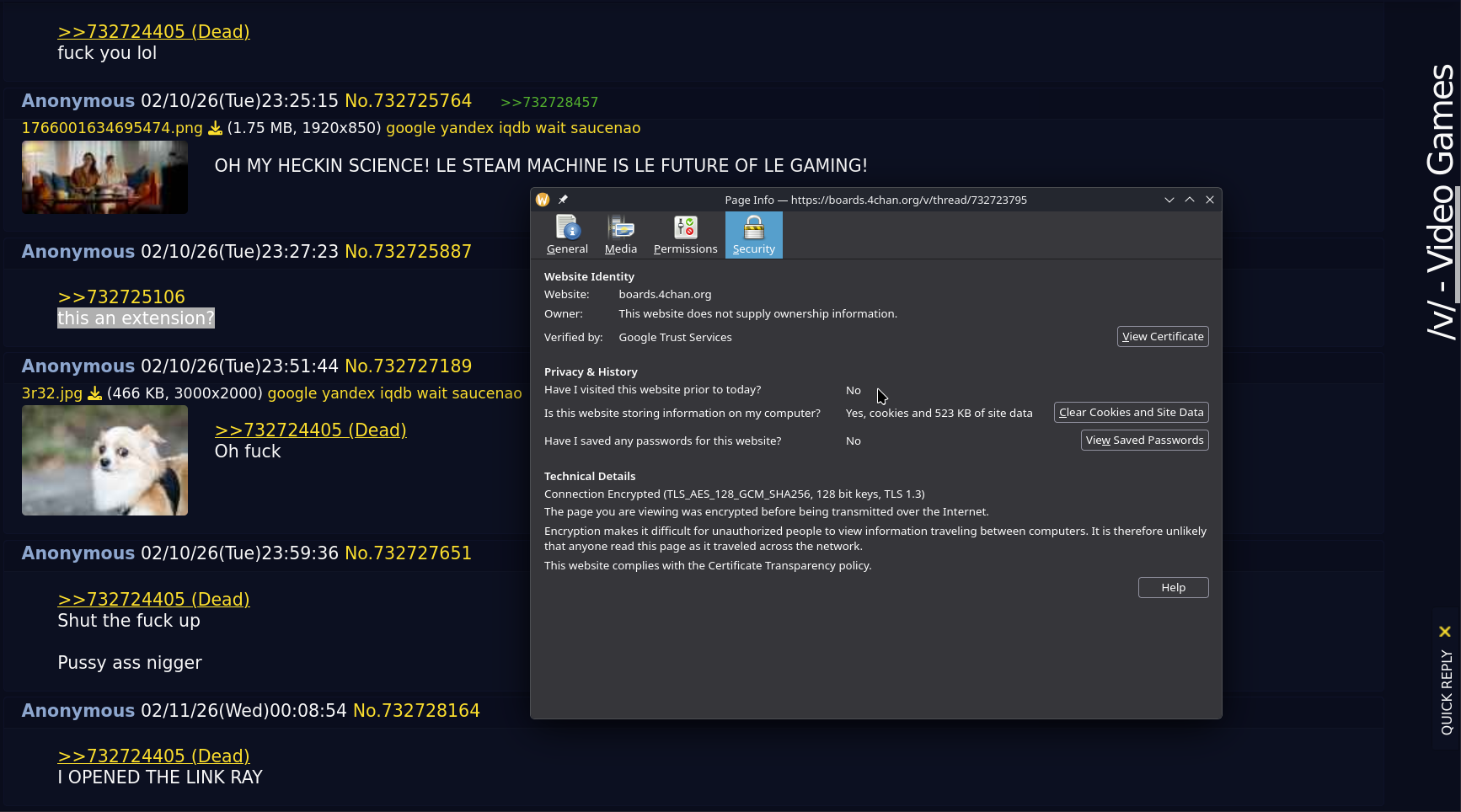Follow quote link above "Oh fuck"
The height and width of the screenshot is (812, 1461).
click(x=311, y=430)
